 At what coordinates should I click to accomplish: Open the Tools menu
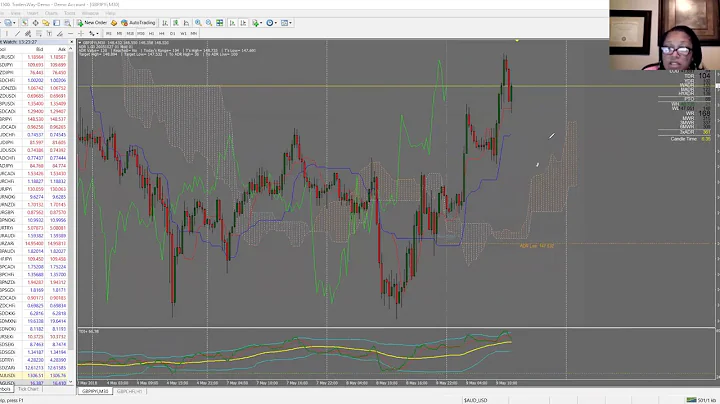tap(69, 13)
